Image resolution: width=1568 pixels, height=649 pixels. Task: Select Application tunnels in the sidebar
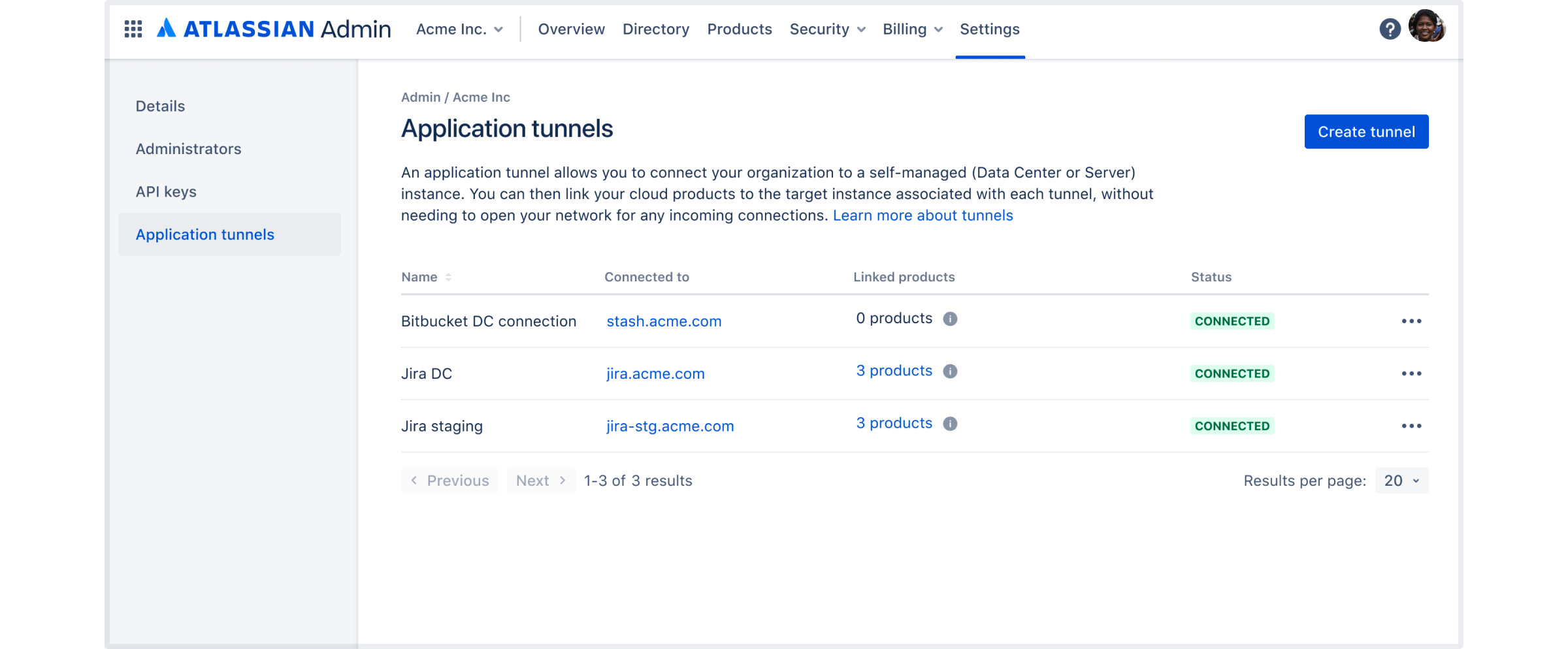pos(229,234)
